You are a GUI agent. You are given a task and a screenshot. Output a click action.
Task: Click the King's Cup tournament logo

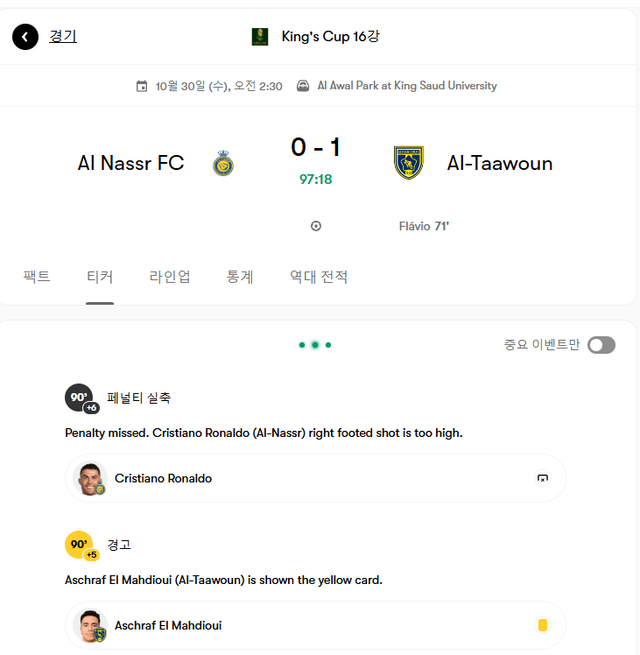click(x=260, y=37)
